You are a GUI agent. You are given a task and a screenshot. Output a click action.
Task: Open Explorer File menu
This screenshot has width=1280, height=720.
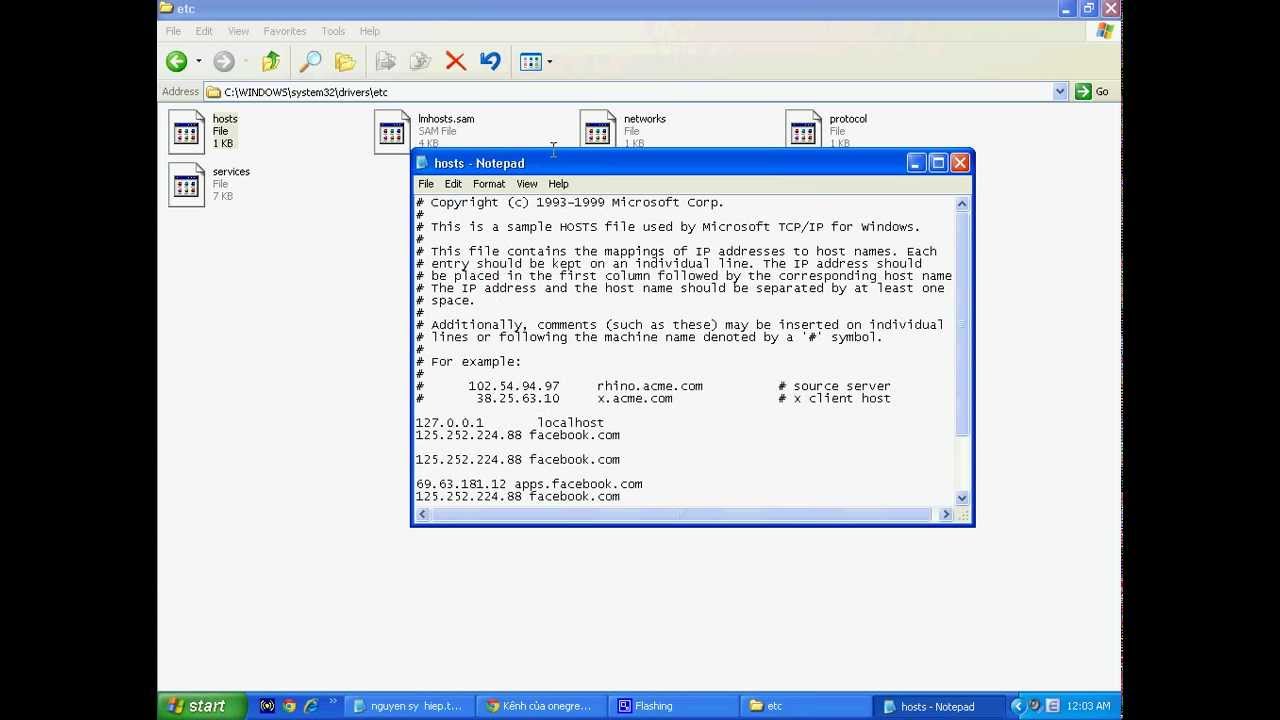tap(173, 31)
